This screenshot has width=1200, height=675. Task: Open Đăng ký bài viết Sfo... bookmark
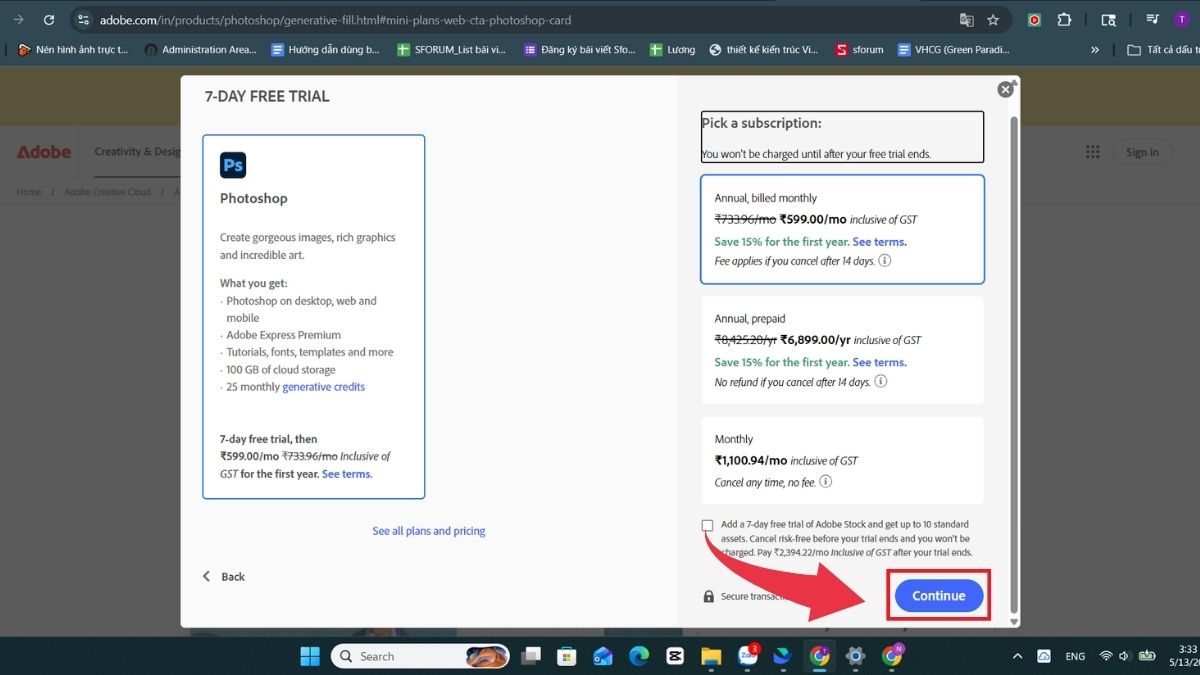[579, 49]
